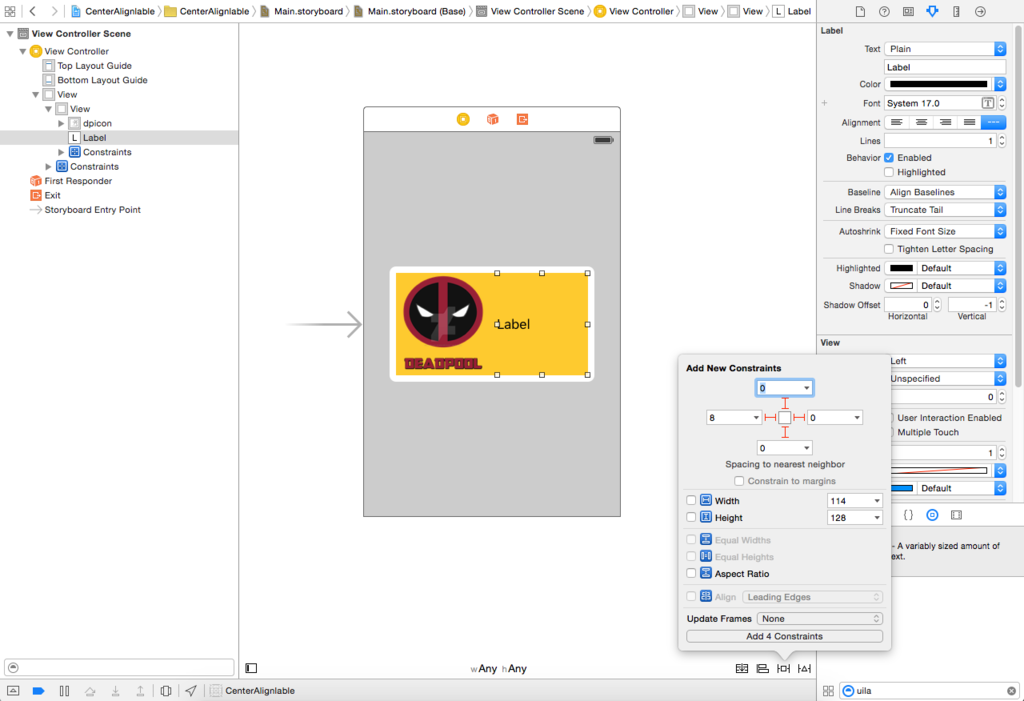Check the Aspect Ratio checkbox

point(691,573)
